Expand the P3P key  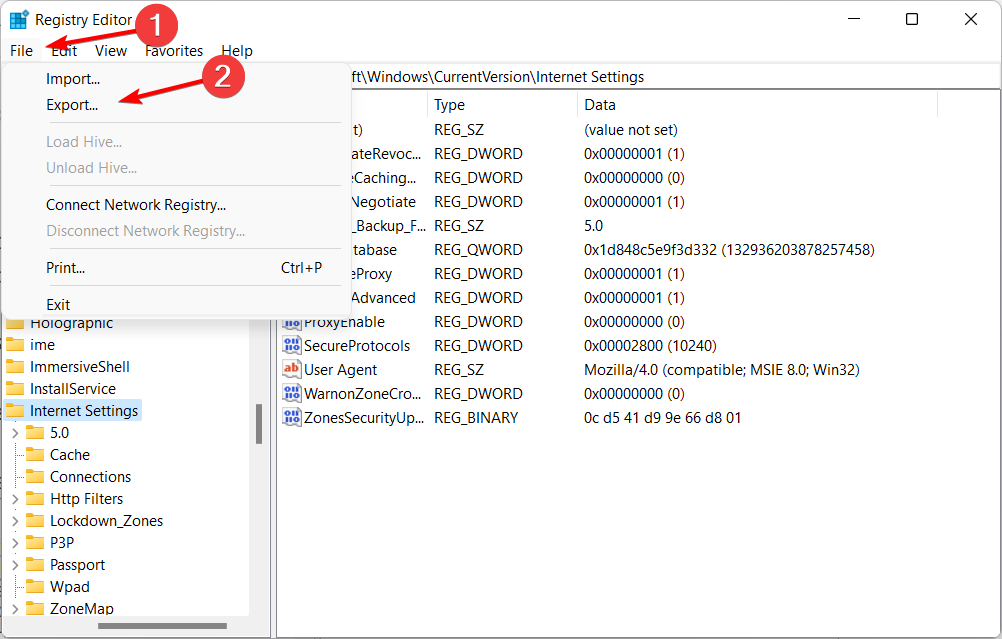tap(15, 543)
